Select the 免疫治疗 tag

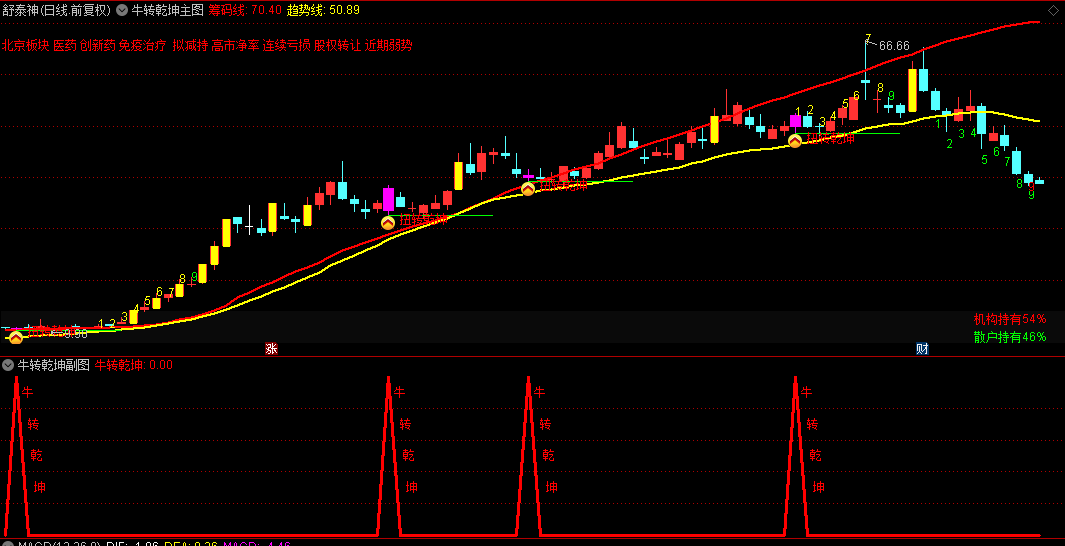click(x=142, y=46)
